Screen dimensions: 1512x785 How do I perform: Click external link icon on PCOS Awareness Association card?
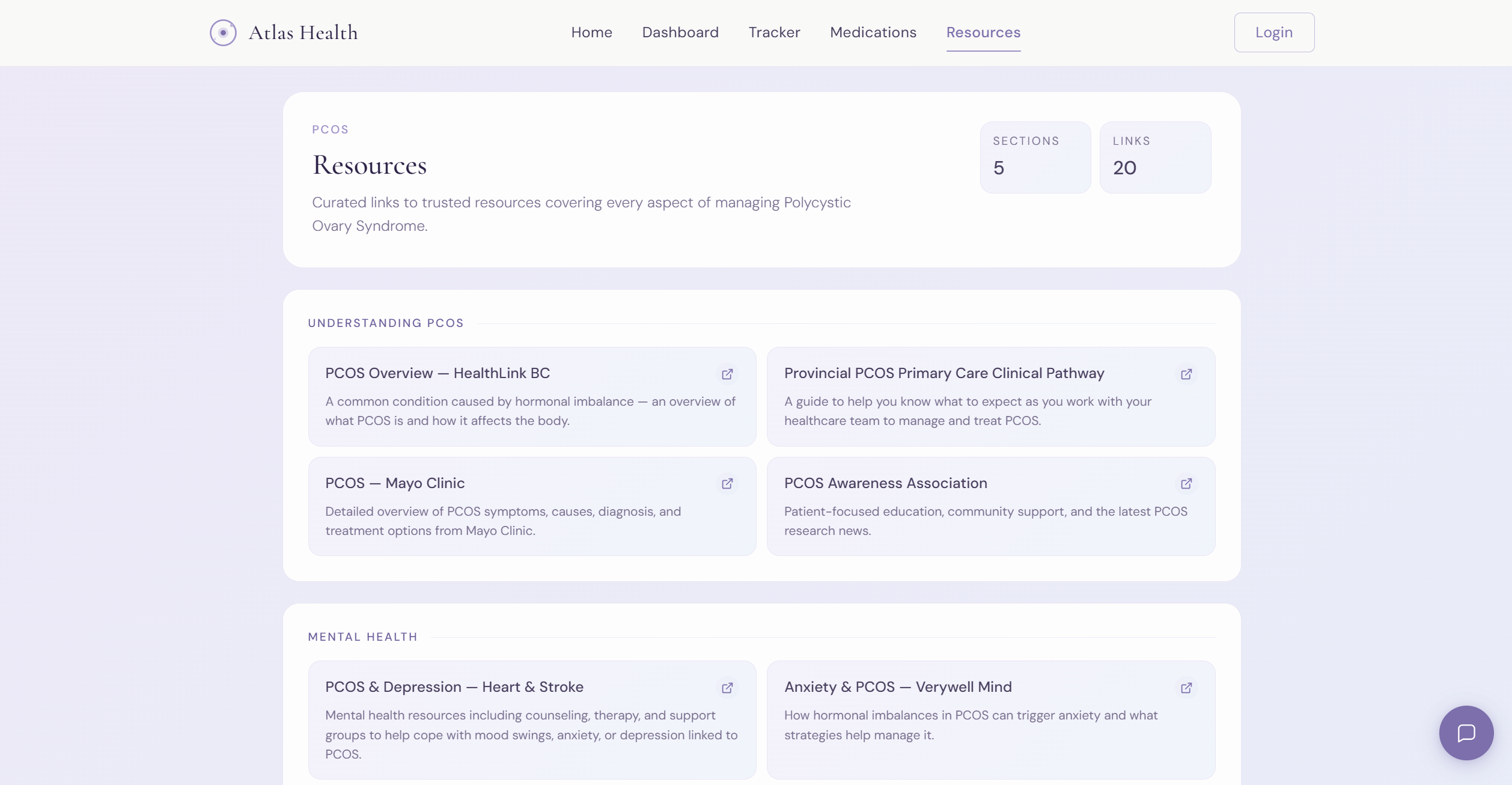[x=1186, y=484]
